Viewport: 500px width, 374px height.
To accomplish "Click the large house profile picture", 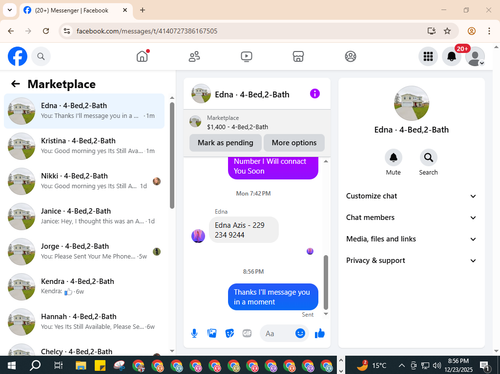I will pyautogui.click(x=411, y=103).
